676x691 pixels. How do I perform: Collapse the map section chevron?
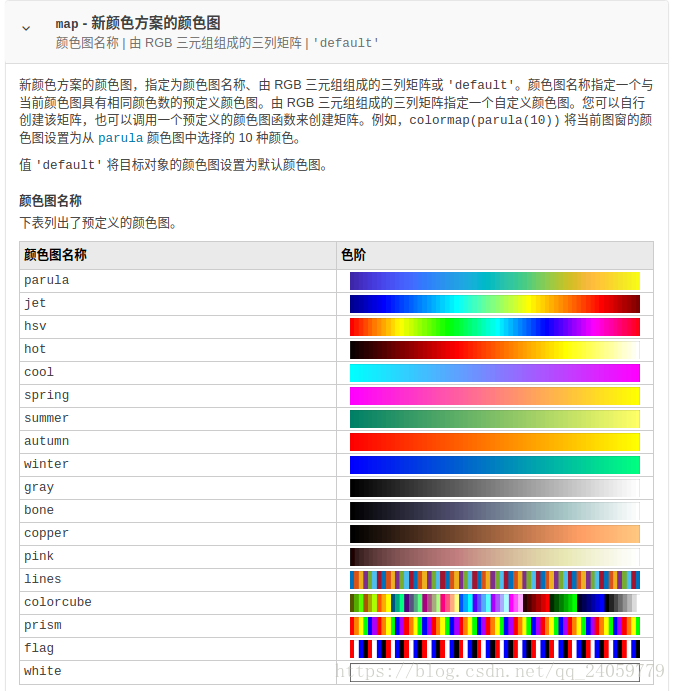pyautogui.click(x=26, y=29)
